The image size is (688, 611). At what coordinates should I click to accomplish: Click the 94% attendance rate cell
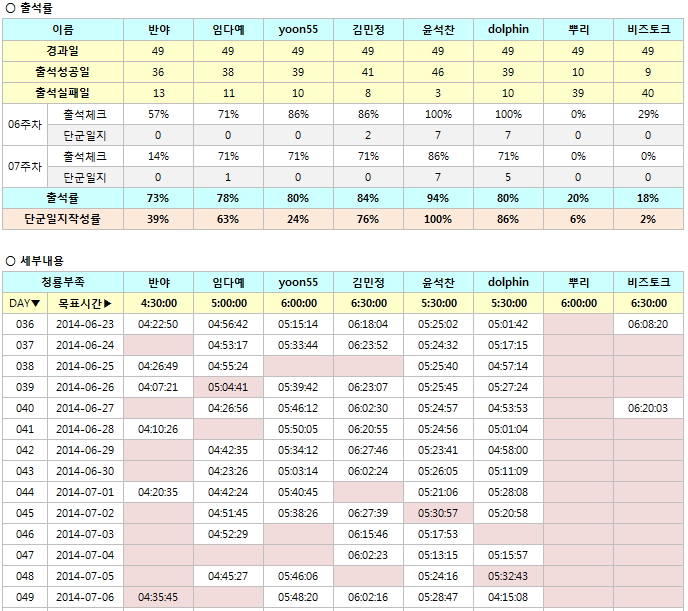point(438,198)
